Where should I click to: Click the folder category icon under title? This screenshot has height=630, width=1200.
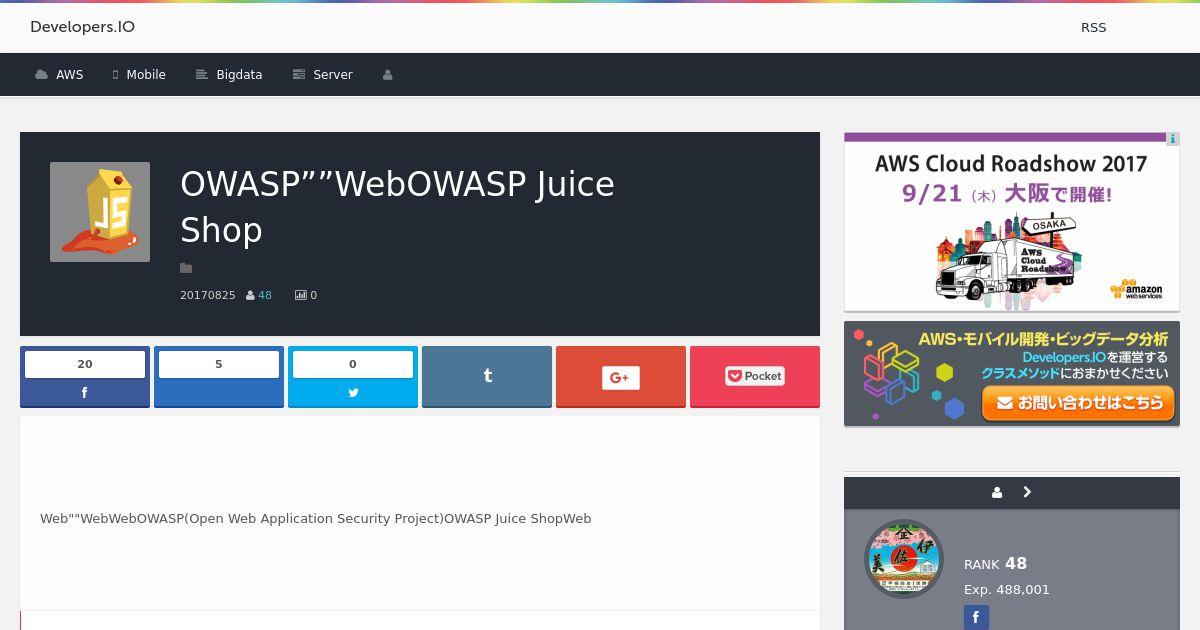click(186, 268)
